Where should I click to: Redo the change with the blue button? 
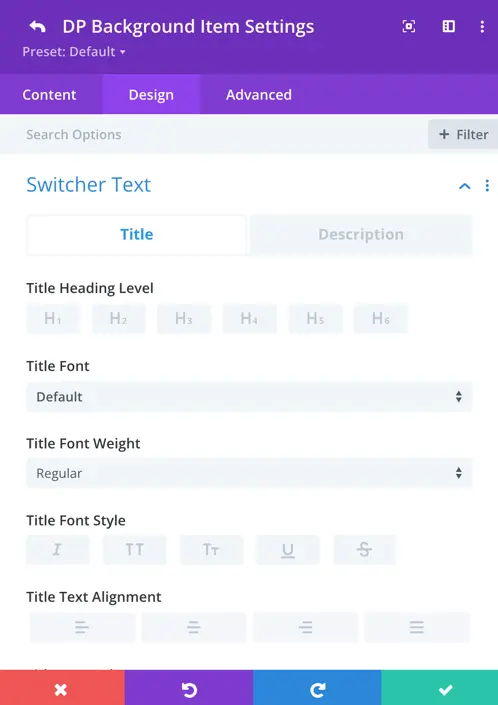pyautogui.click(x=317, y=687)
